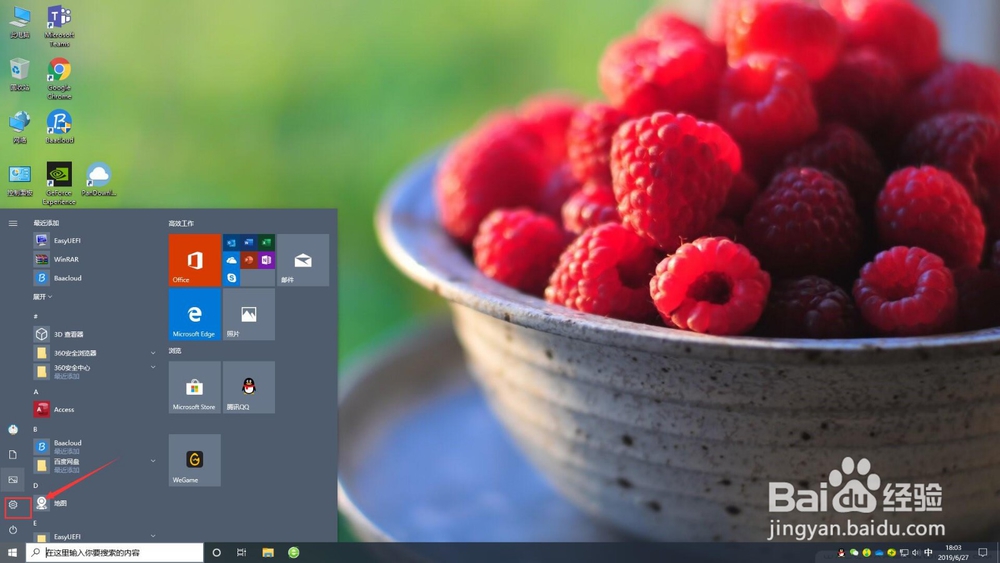Click the 浏览 tile group title
The image size is (1000, 563).
pyautogui.click(x=175, y=351)
